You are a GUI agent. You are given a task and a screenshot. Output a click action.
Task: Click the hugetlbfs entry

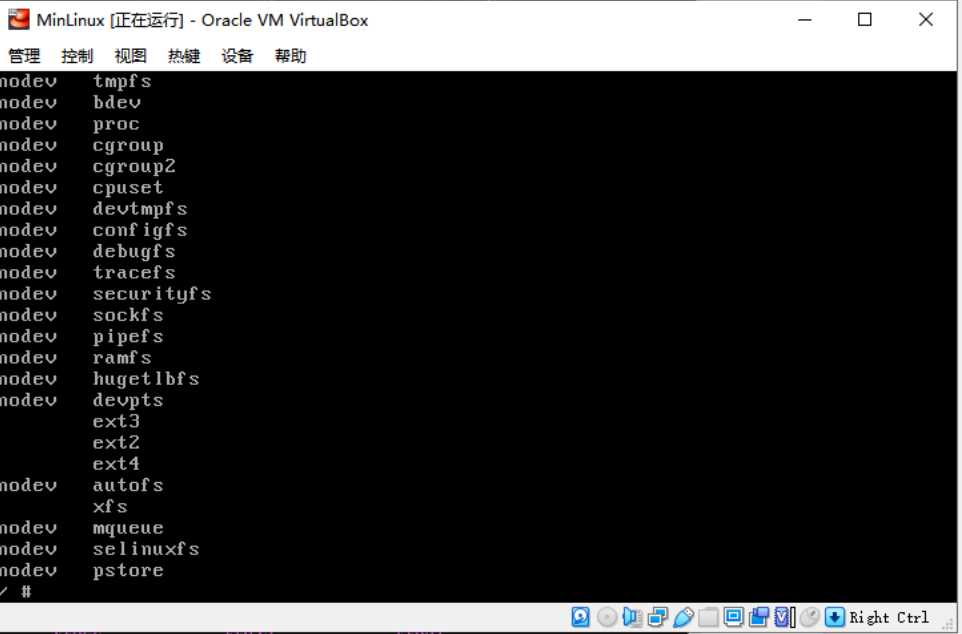[146, 379]
